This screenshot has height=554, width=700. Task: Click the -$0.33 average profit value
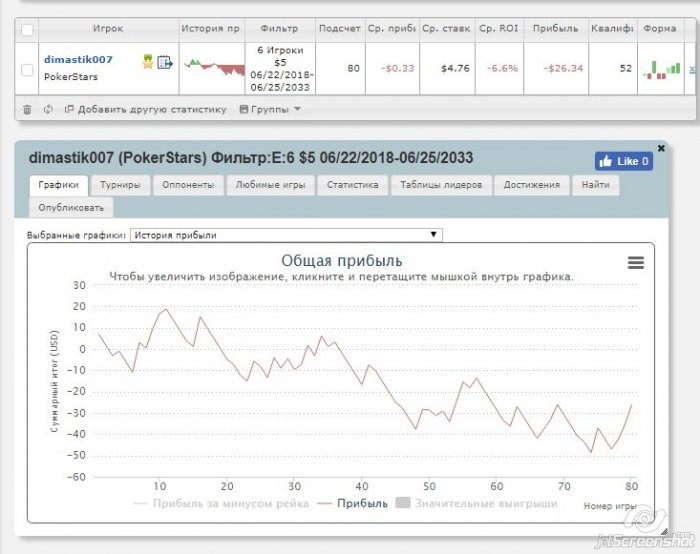pos(397,68)
